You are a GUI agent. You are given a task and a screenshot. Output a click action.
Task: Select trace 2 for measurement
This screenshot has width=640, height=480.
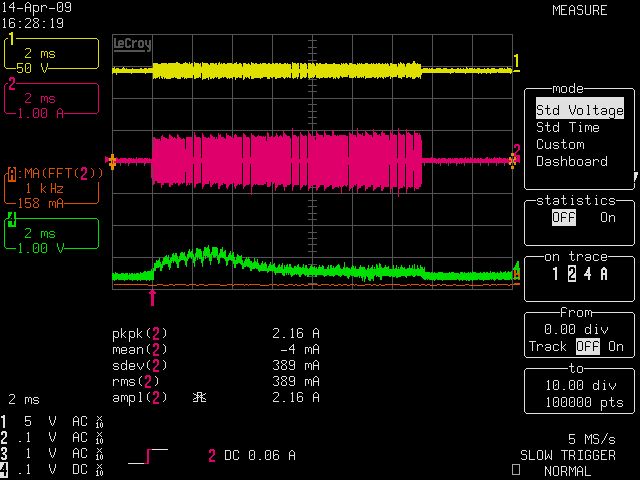[x=572, y=274]
